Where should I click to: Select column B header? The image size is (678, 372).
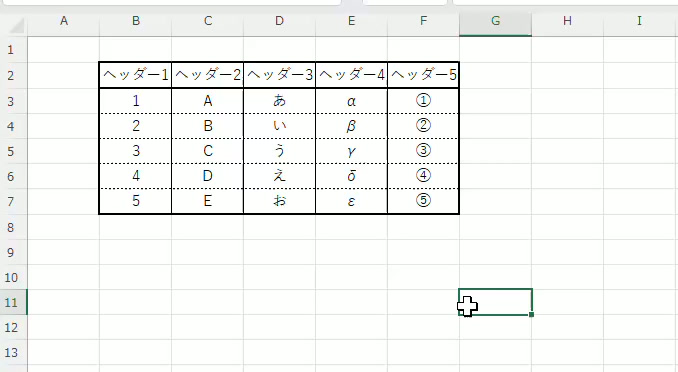coord(136,21)
